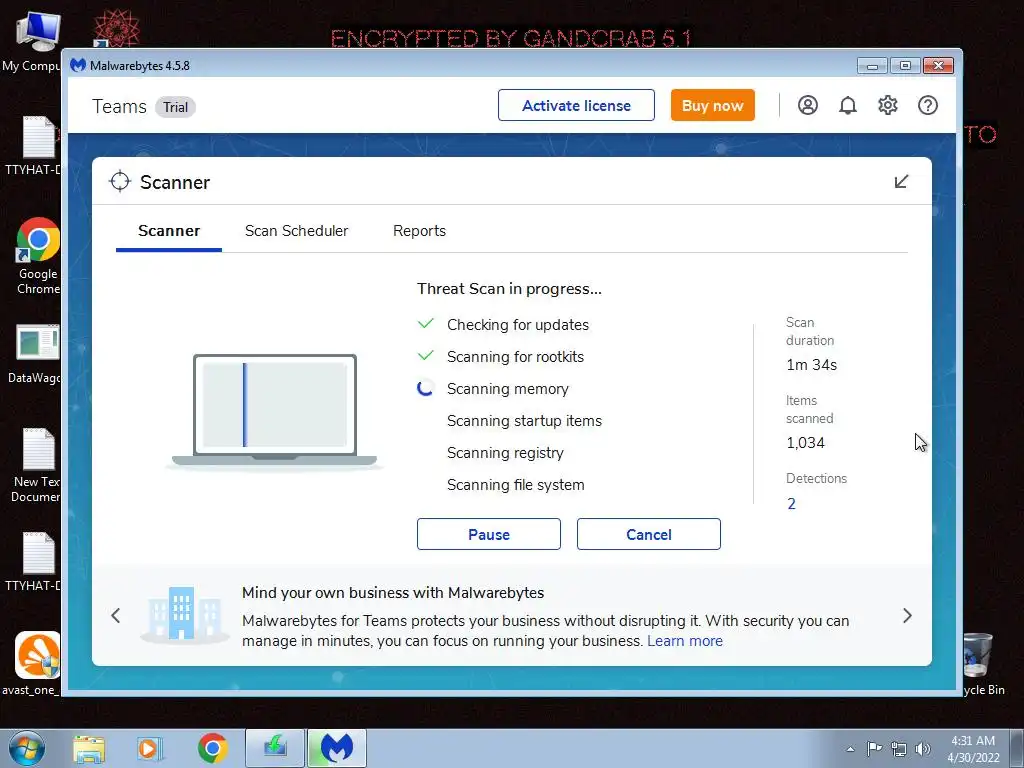Open Windows Media Player from taskbar
Image resolution: width=1024 pixels, height=768 pixels.
pos(150,748)
